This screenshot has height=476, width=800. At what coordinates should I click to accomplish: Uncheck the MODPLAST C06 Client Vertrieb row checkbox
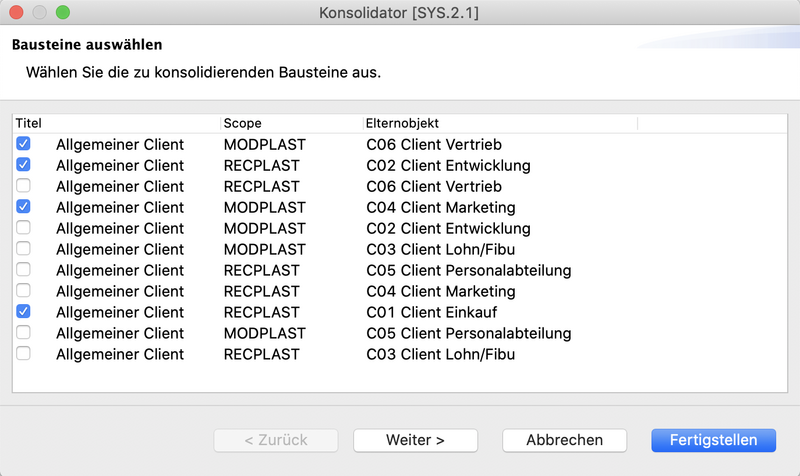tap(23, 143)
